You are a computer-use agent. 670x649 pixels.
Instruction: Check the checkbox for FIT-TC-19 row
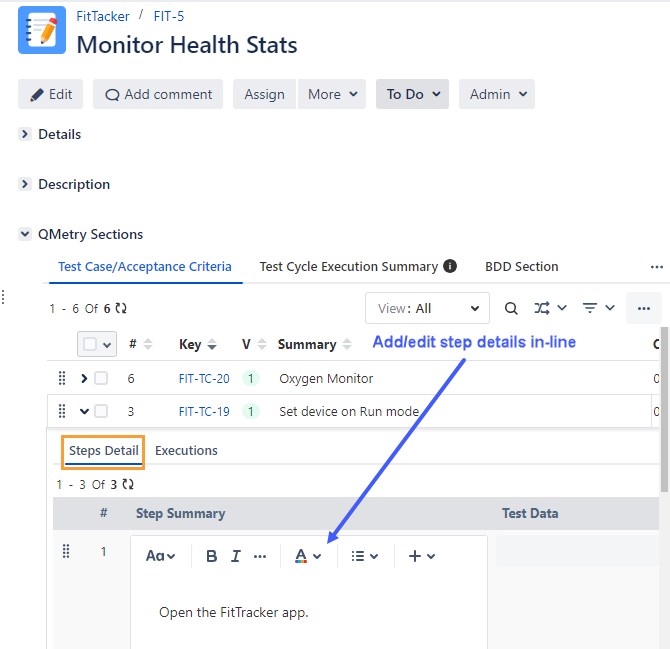[101, 411]
